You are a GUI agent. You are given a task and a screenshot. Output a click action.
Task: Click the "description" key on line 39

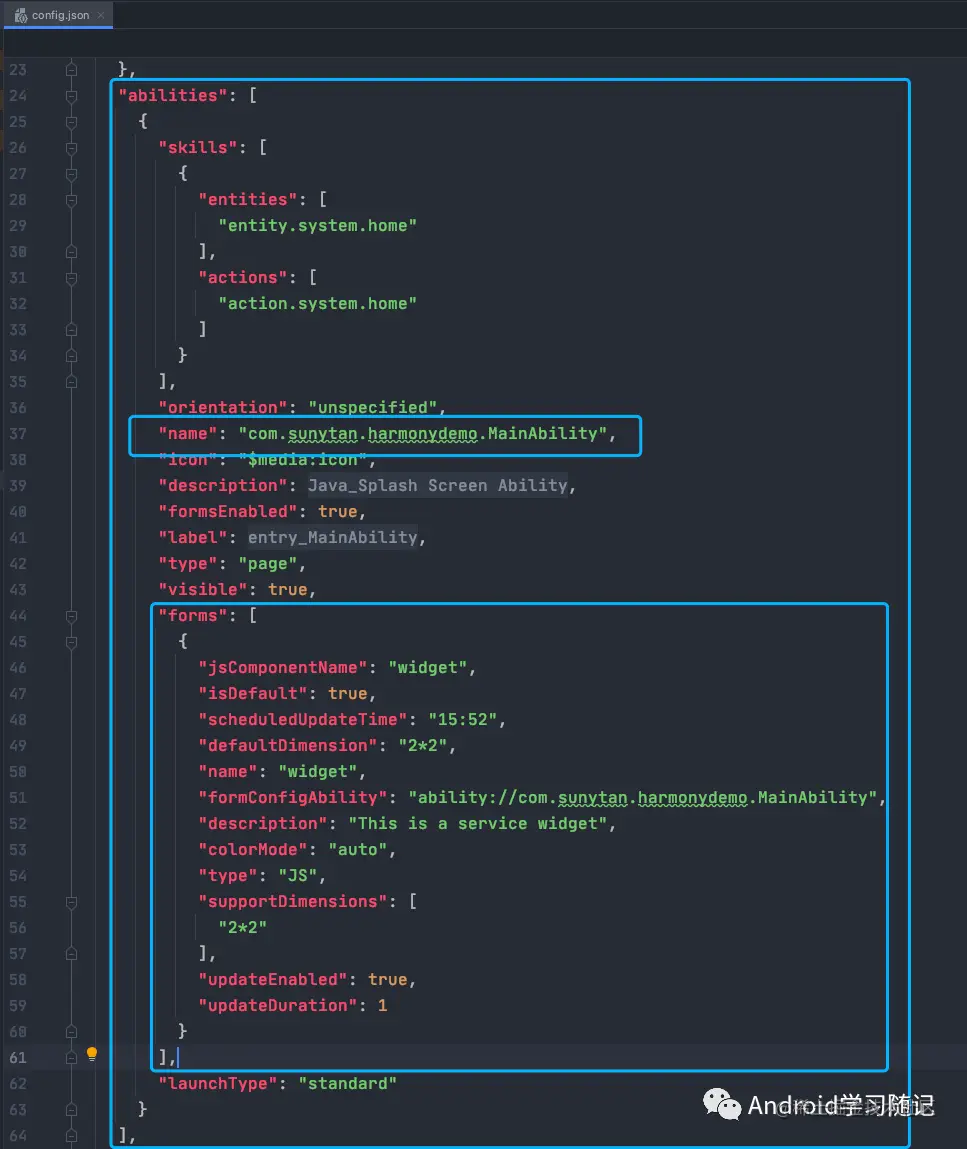coord(223,486)
